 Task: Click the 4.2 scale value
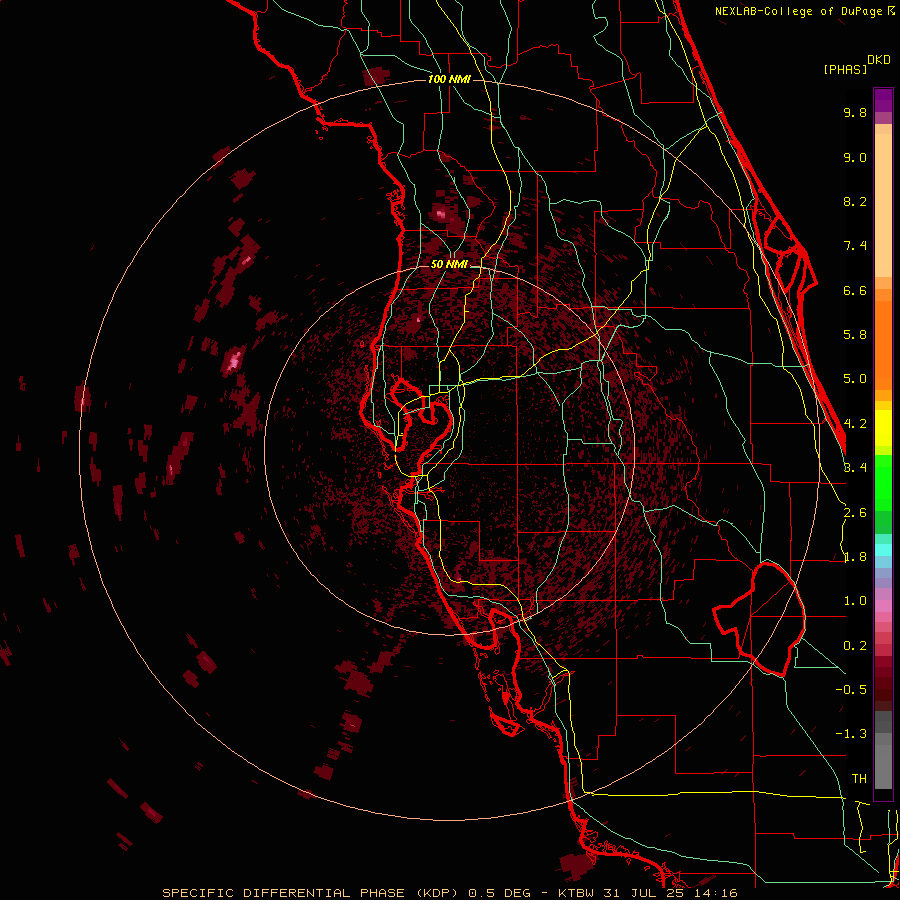tap(855, 424)
